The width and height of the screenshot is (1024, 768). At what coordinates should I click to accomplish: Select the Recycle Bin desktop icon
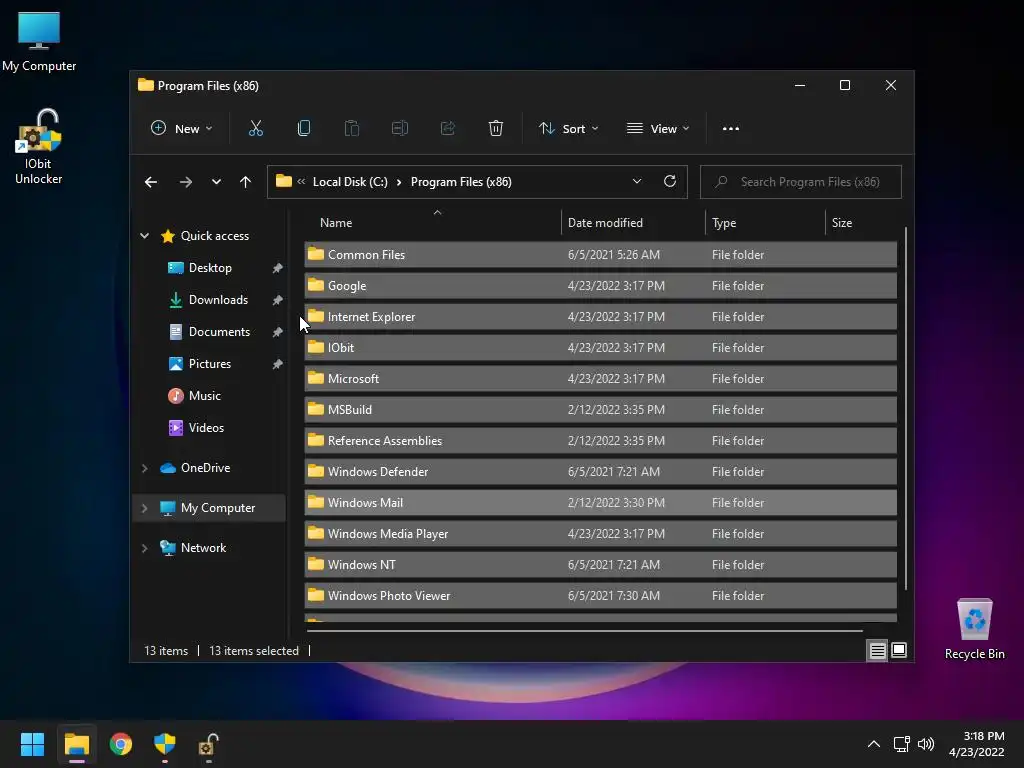tap(974, 630)
